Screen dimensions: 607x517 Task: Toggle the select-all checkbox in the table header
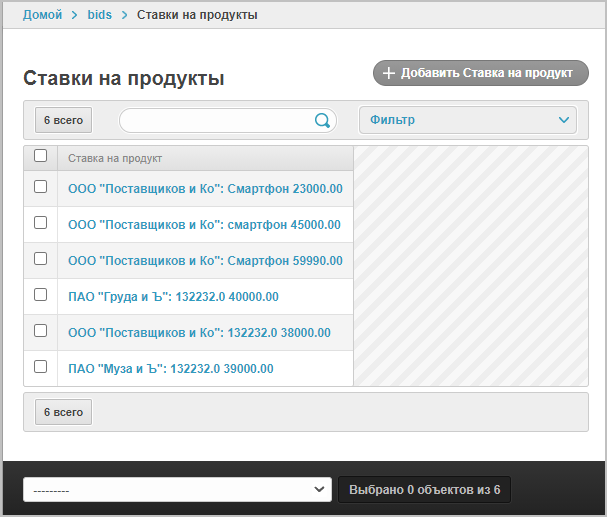41,156
